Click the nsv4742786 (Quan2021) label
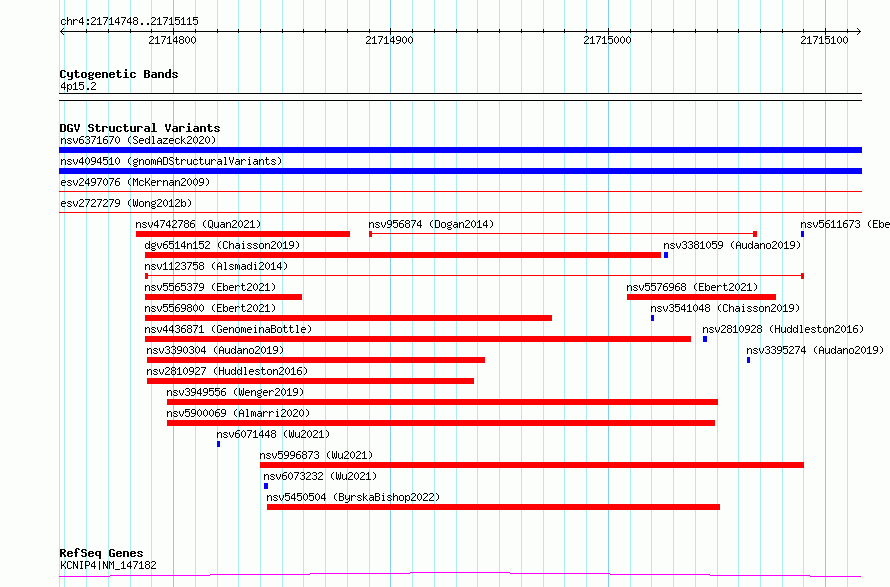Viewport: 890px width, 587px height. click(198, 224)
